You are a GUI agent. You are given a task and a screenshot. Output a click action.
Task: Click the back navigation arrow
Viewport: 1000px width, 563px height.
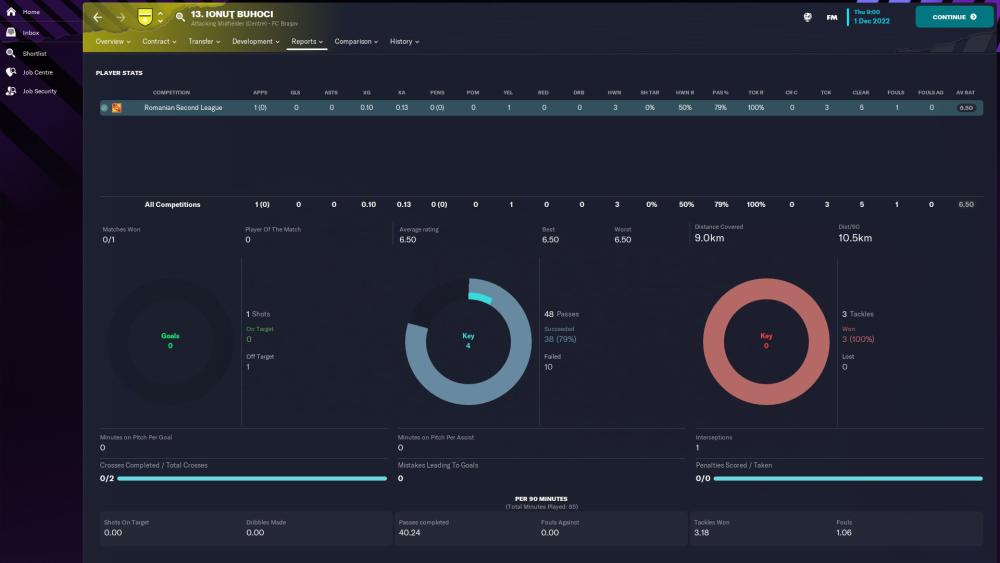[98, 17]
